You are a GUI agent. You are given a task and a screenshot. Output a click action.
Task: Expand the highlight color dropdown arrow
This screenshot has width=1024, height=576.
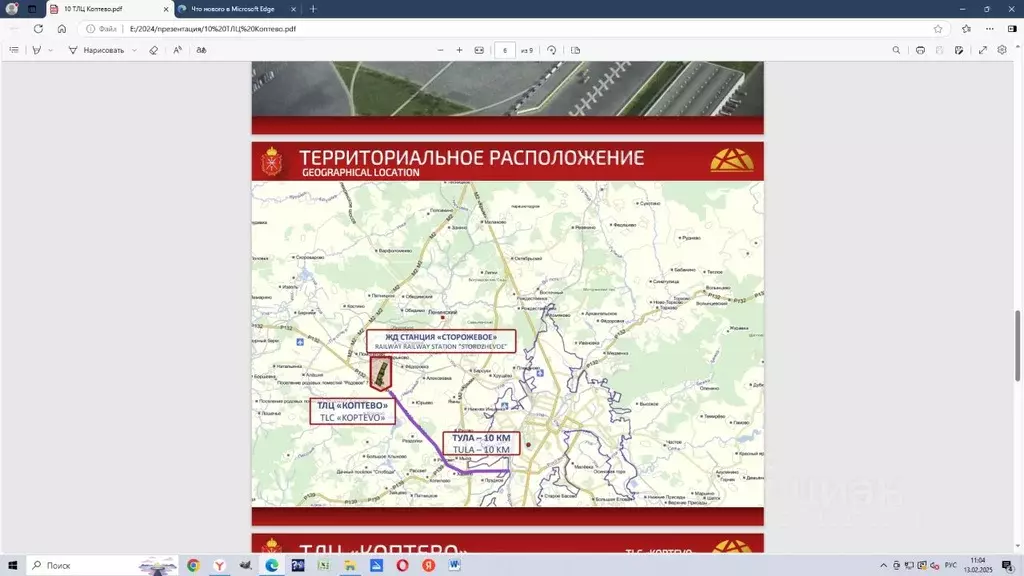pos(50,50)
